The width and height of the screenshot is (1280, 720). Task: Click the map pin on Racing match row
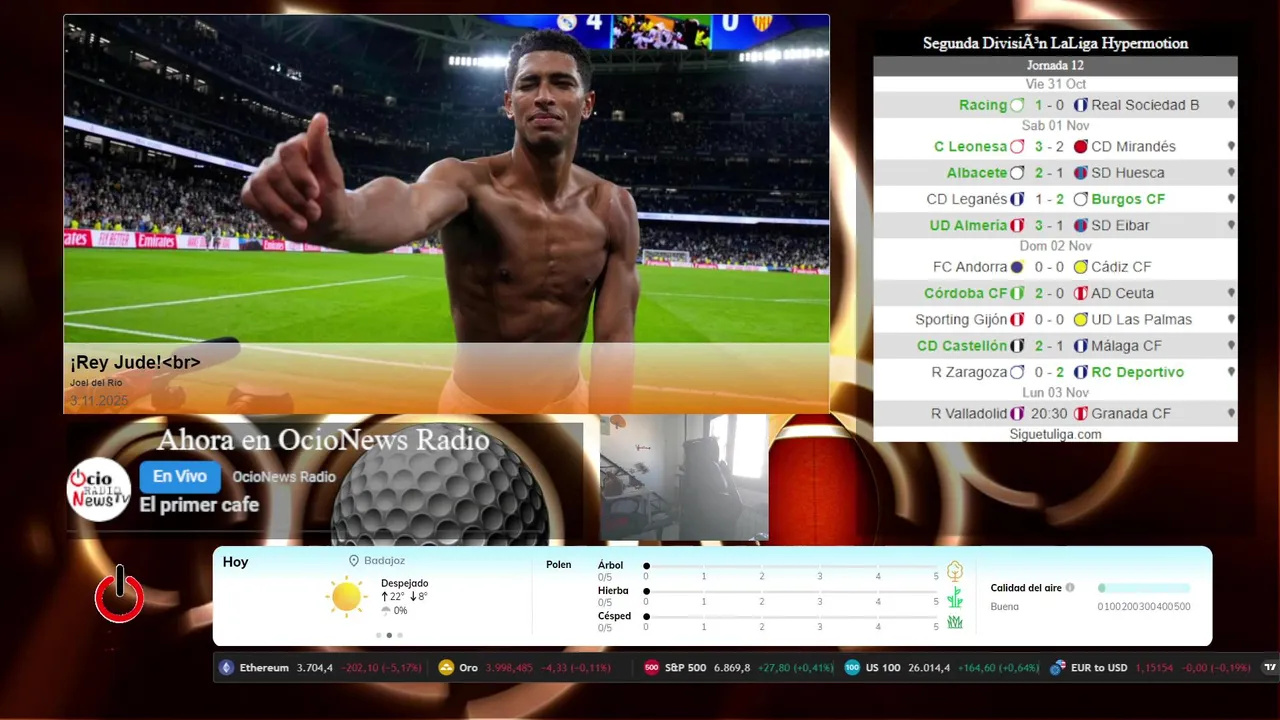click(1231, 105)
